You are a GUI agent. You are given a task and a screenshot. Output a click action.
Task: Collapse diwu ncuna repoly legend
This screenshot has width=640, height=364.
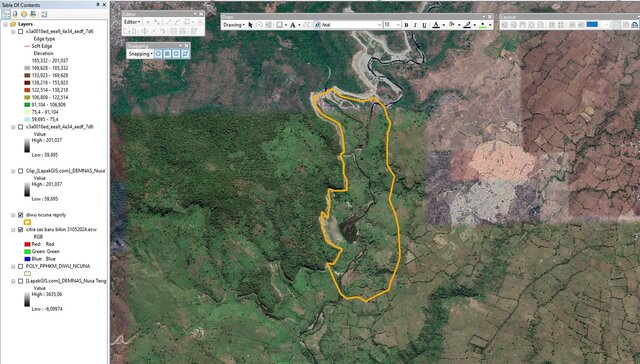(13, 215)
